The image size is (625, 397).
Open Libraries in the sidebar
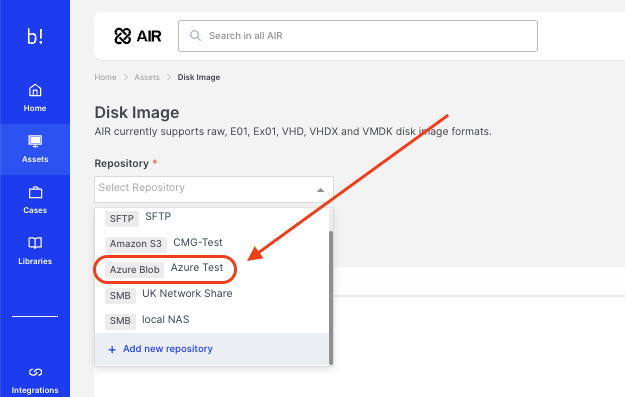pos(35,251)
